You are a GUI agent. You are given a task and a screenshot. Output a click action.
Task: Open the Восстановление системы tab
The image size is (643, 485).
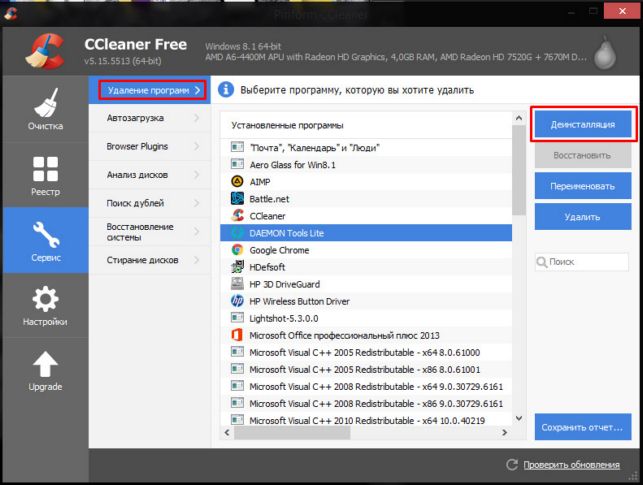(x=150, y=232)
